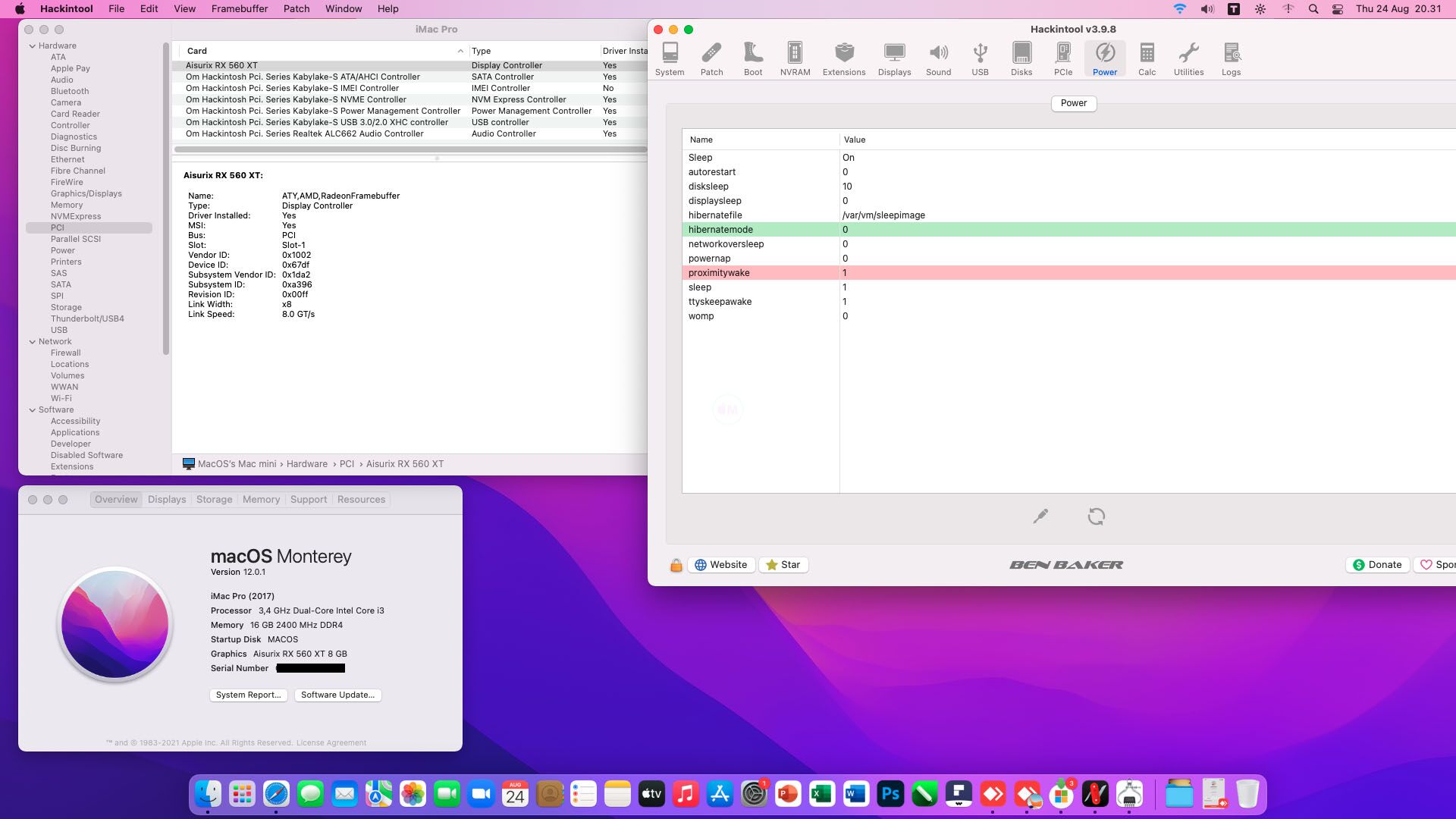This screenshot has width=1456, height=819.
Task: Open Photoshop from the Dock
Action: pyautogui.click(x=890, y=794)
